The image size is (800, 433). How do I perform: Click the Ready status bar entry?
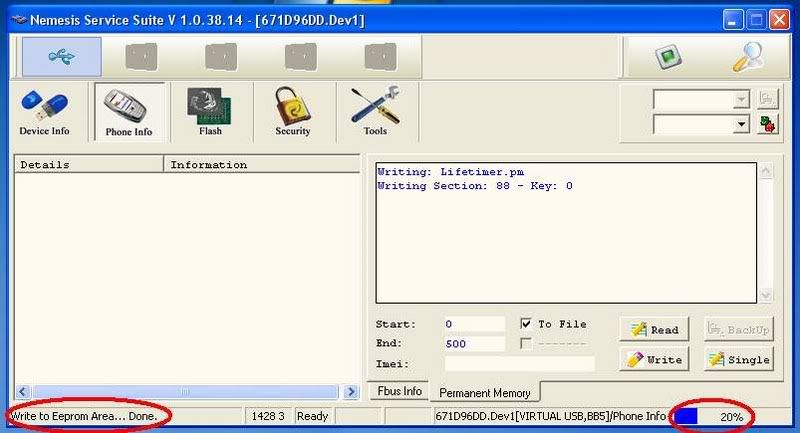(312, 416)
